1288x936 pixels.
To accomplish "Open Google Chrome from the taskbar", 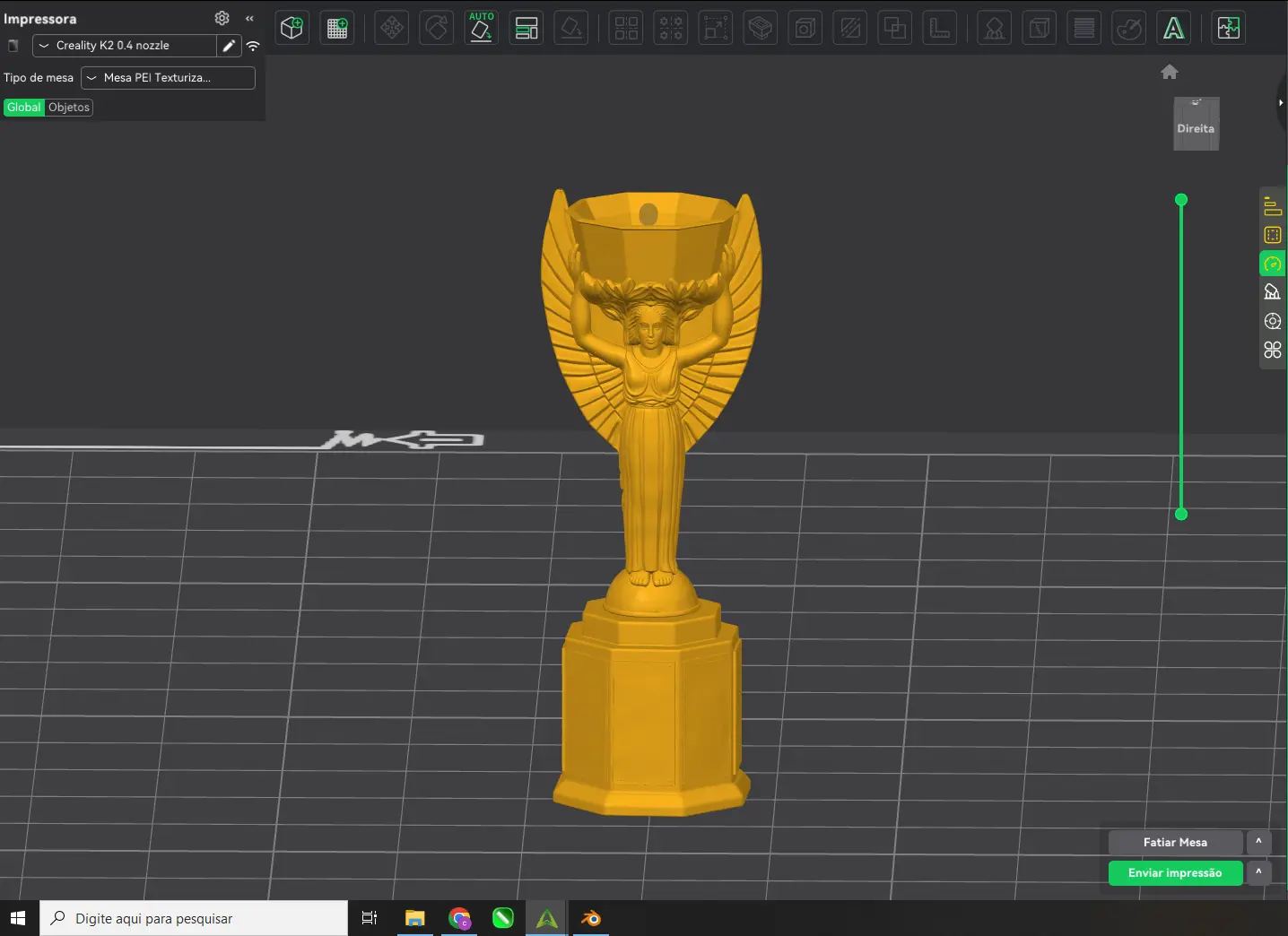I will coord(459,918).
